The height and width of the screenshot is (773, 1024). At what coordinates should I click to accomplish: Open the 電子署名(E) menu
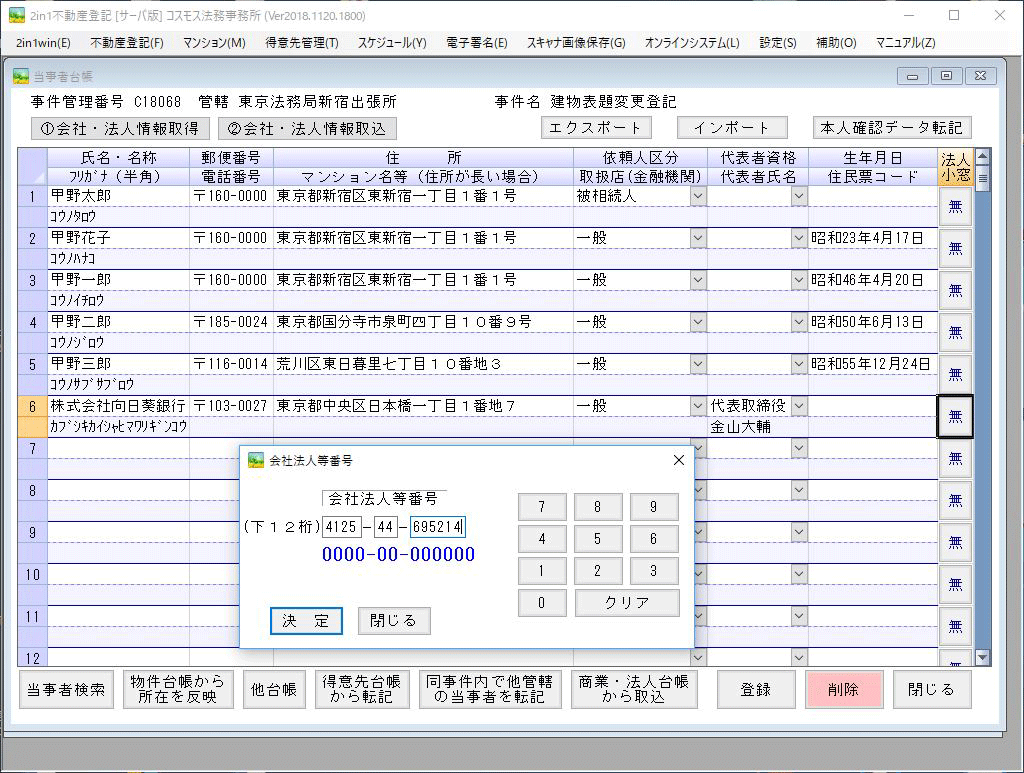[476, 43]
